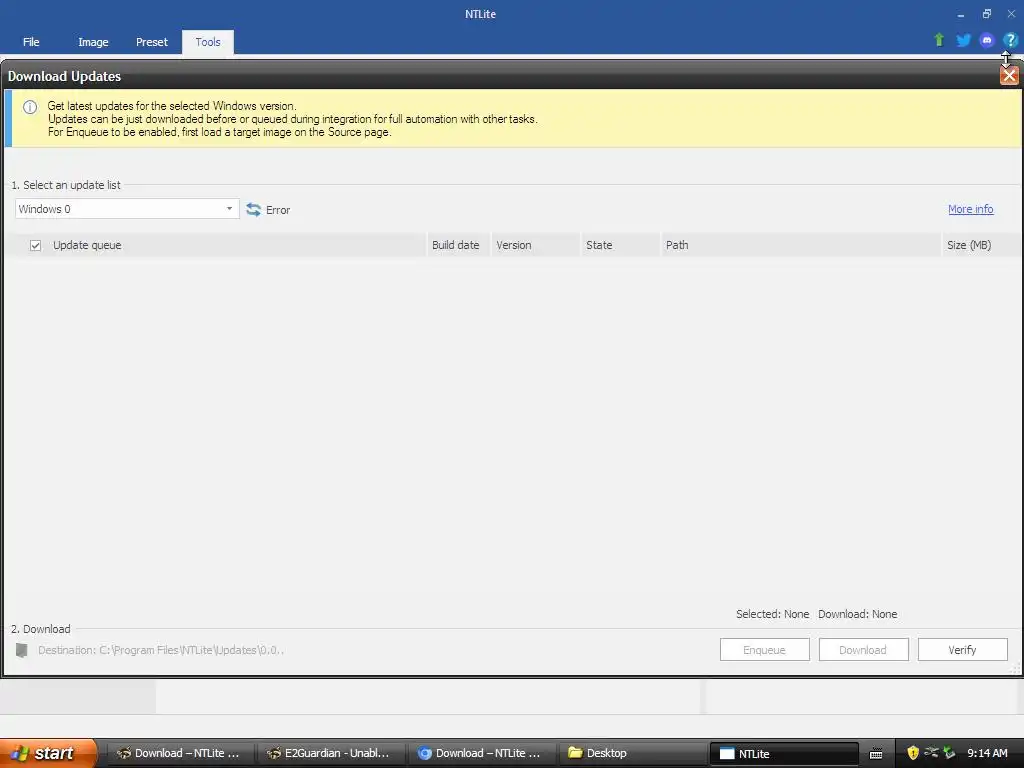Click the blue help question mark icon
Viewport: 1024px width, 768px height.
click(x=1010, y=40)
